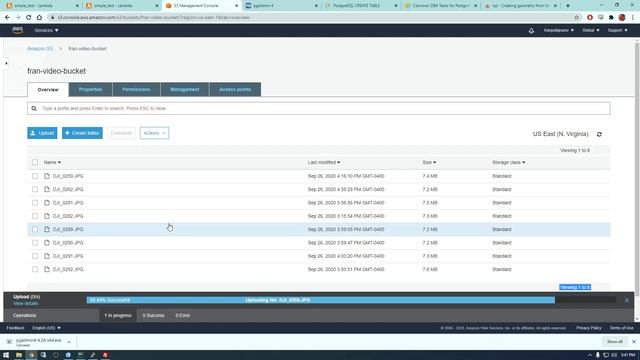Viewport: 640px width, 360px height.
Task: Click the AWS logo home icon
Action: [x=18, y=30]
